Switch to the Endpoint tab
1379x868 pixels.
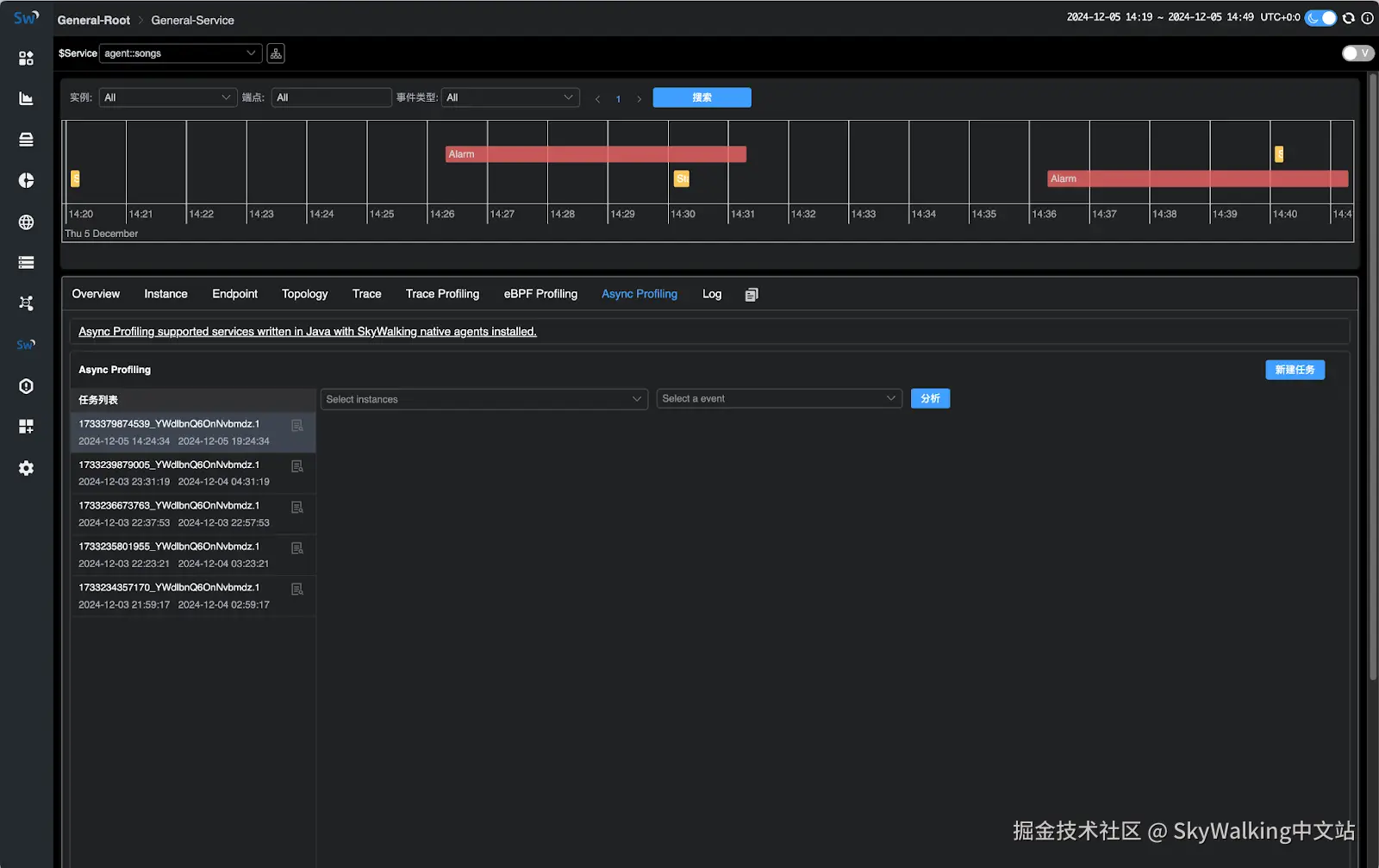click(234, 294)
